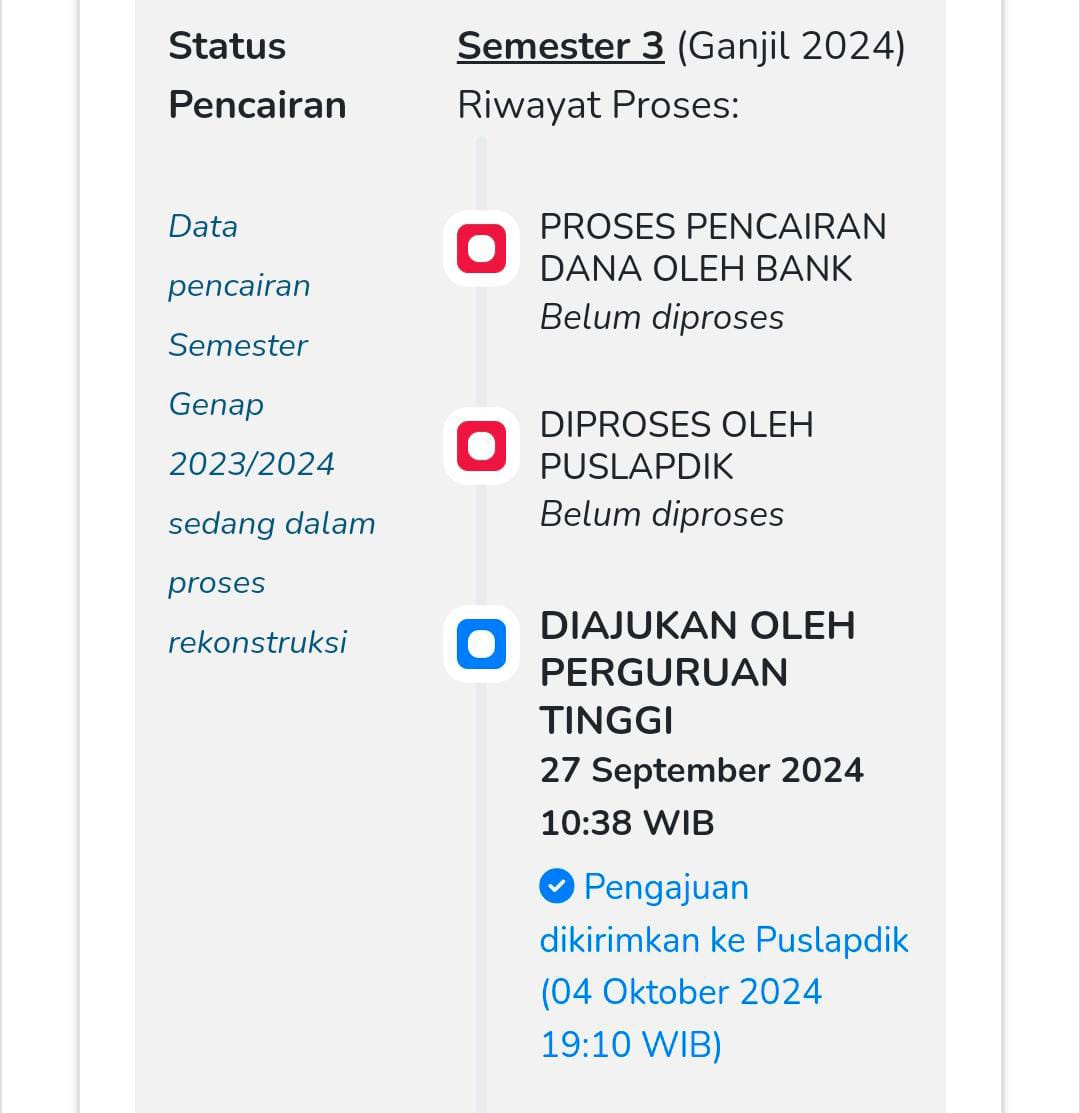1080x1113 pixels.
Task: Click the red marker for Proses Pencairan Dana
Action: point(481,248)
